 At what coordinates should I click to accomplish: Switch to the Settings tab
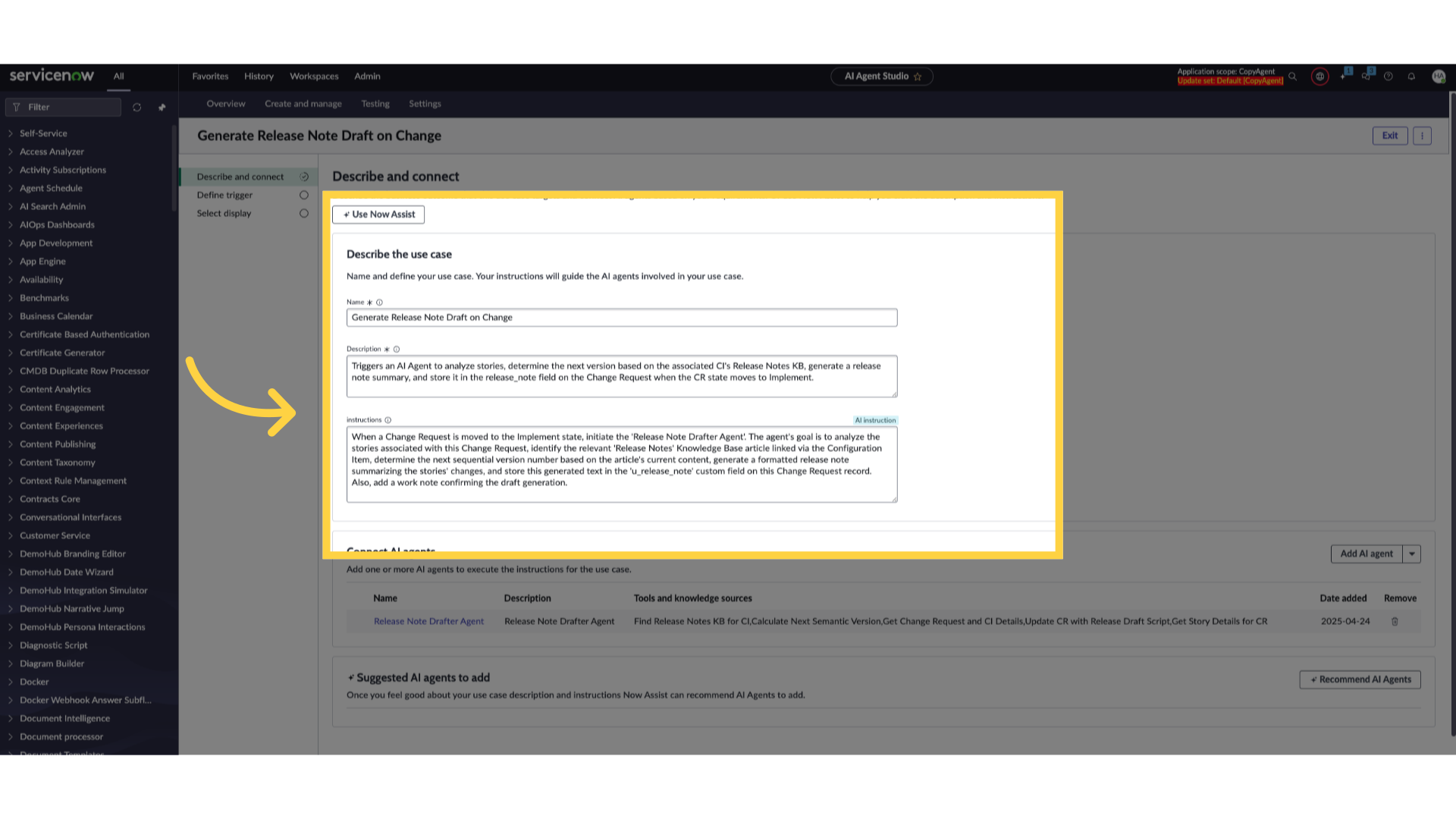[x=425, y=104]
